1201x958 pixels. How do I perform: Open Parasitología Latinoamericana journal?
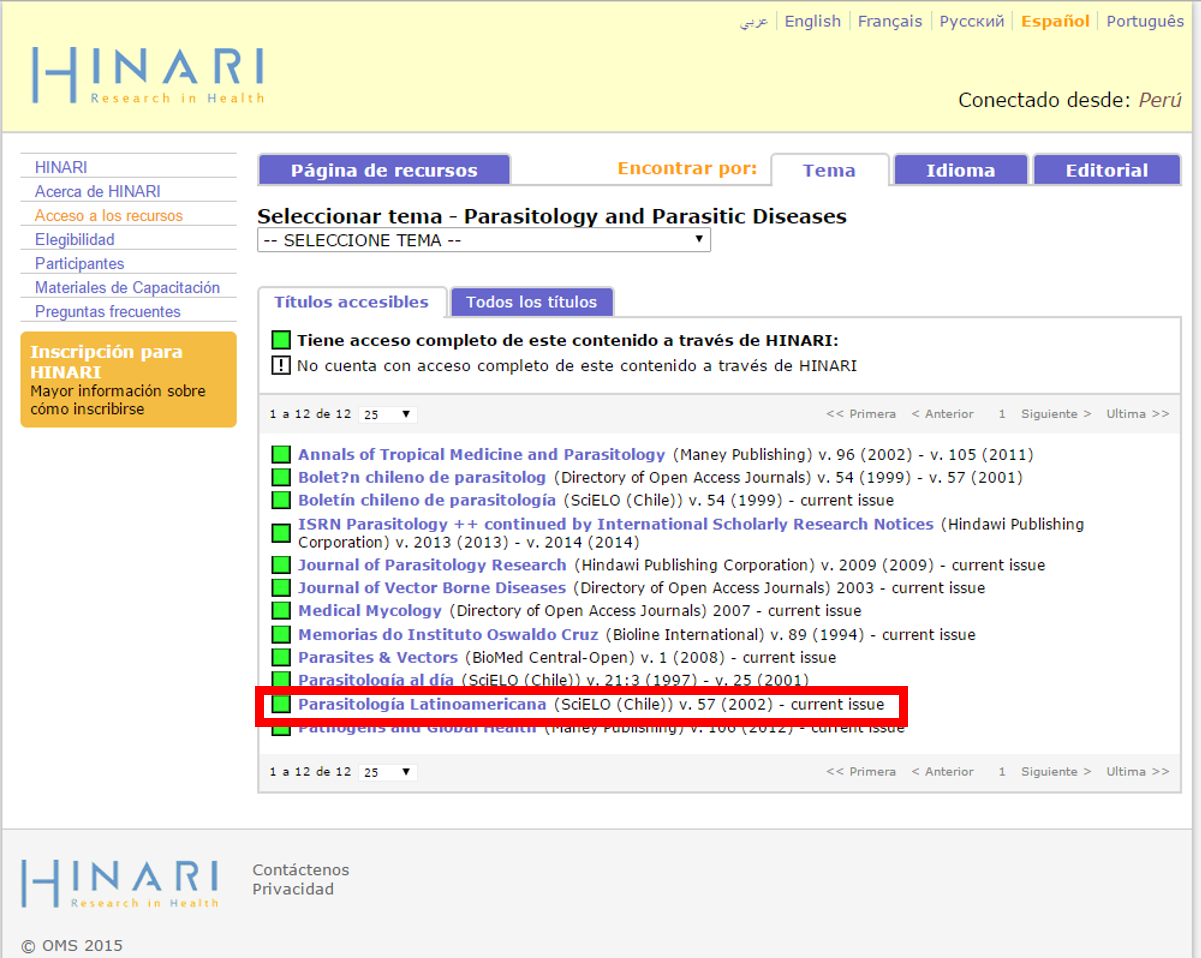pos(422,704)
